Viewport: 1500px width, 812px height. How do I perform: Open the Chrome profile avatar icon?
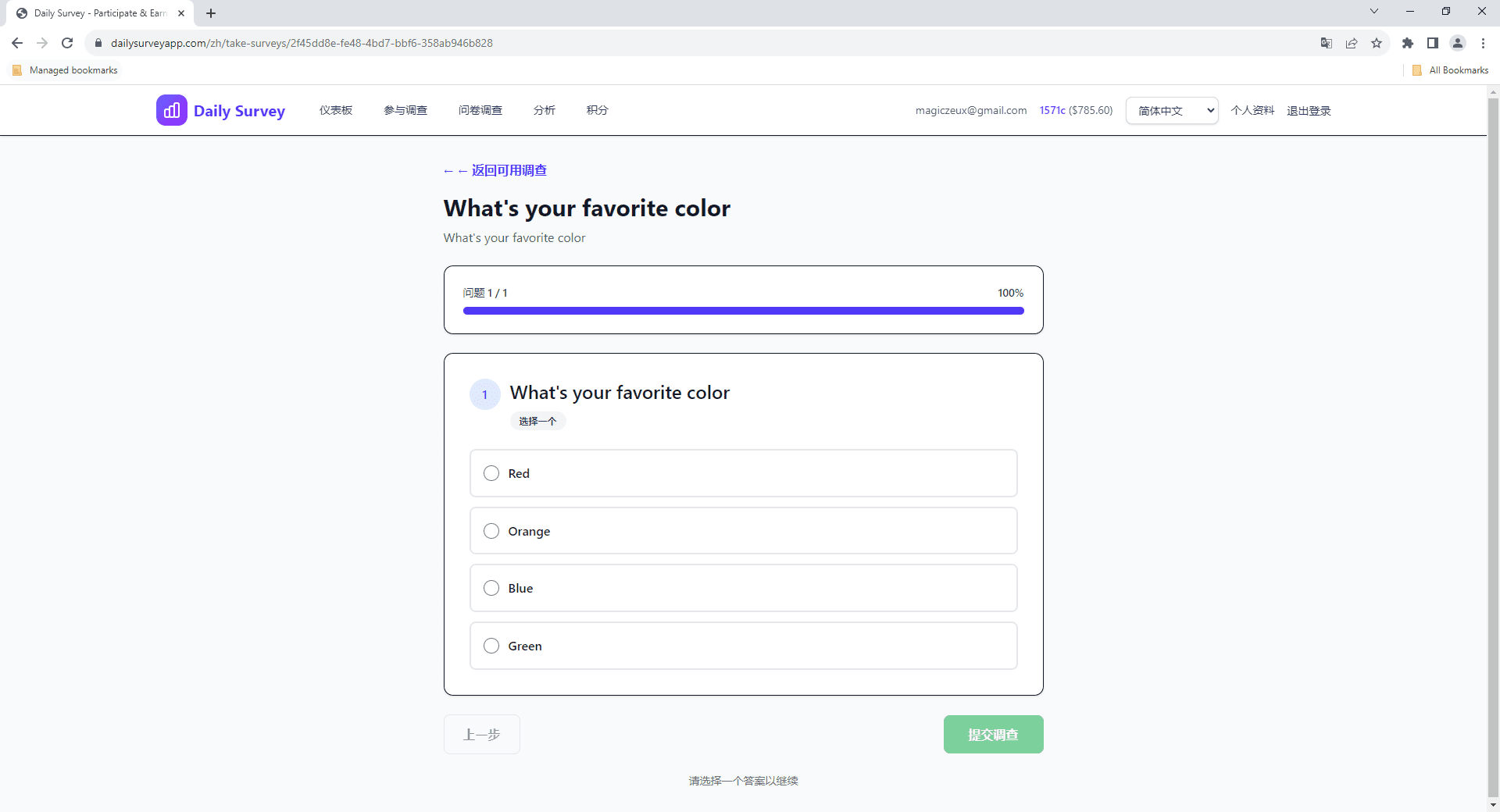1458,43
